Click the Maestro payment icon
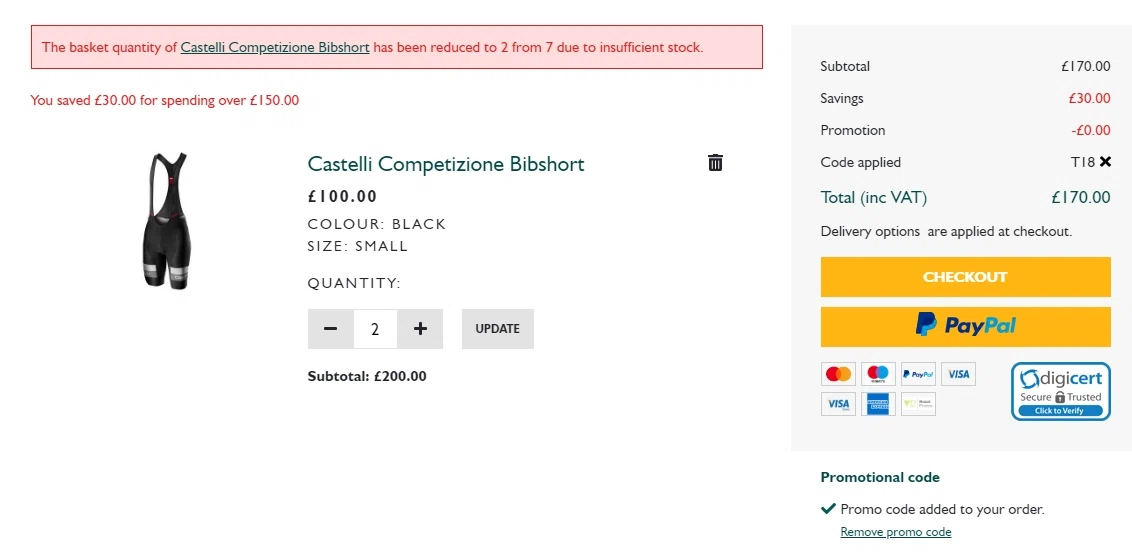Image resolution: width=1132 pixels, height=552 pixels. (878, 374)
